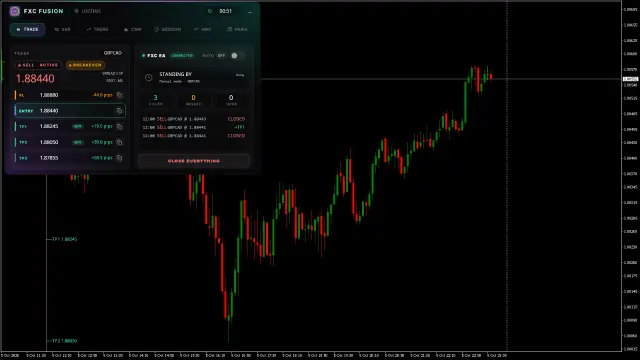This screenshot has height=360, width=640.
Task: Open the tab between Session and Pairs
Action: [x=203, y=29]
